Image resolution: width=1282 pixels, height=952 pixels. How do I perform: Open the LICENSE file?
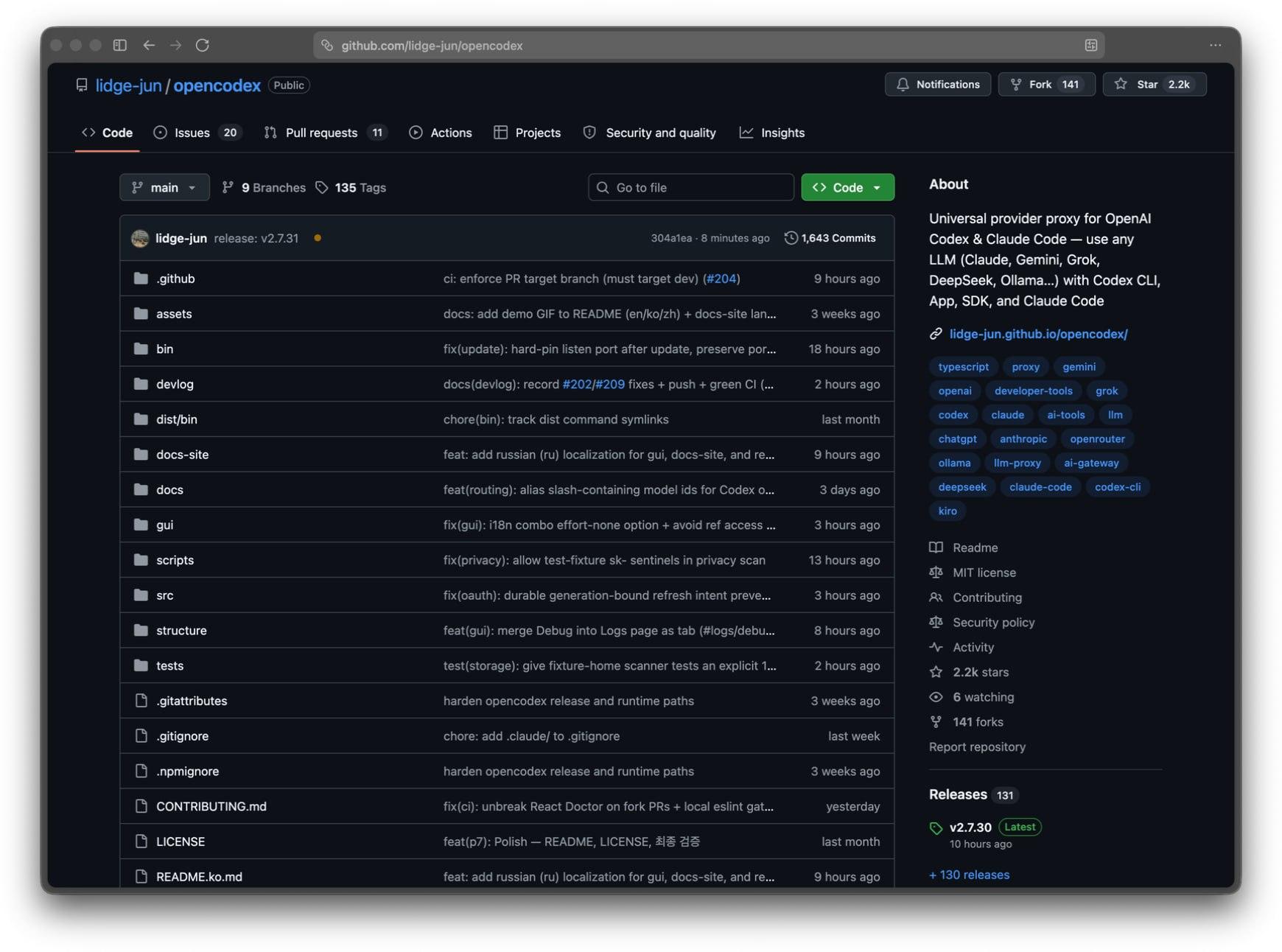[181, 841]
